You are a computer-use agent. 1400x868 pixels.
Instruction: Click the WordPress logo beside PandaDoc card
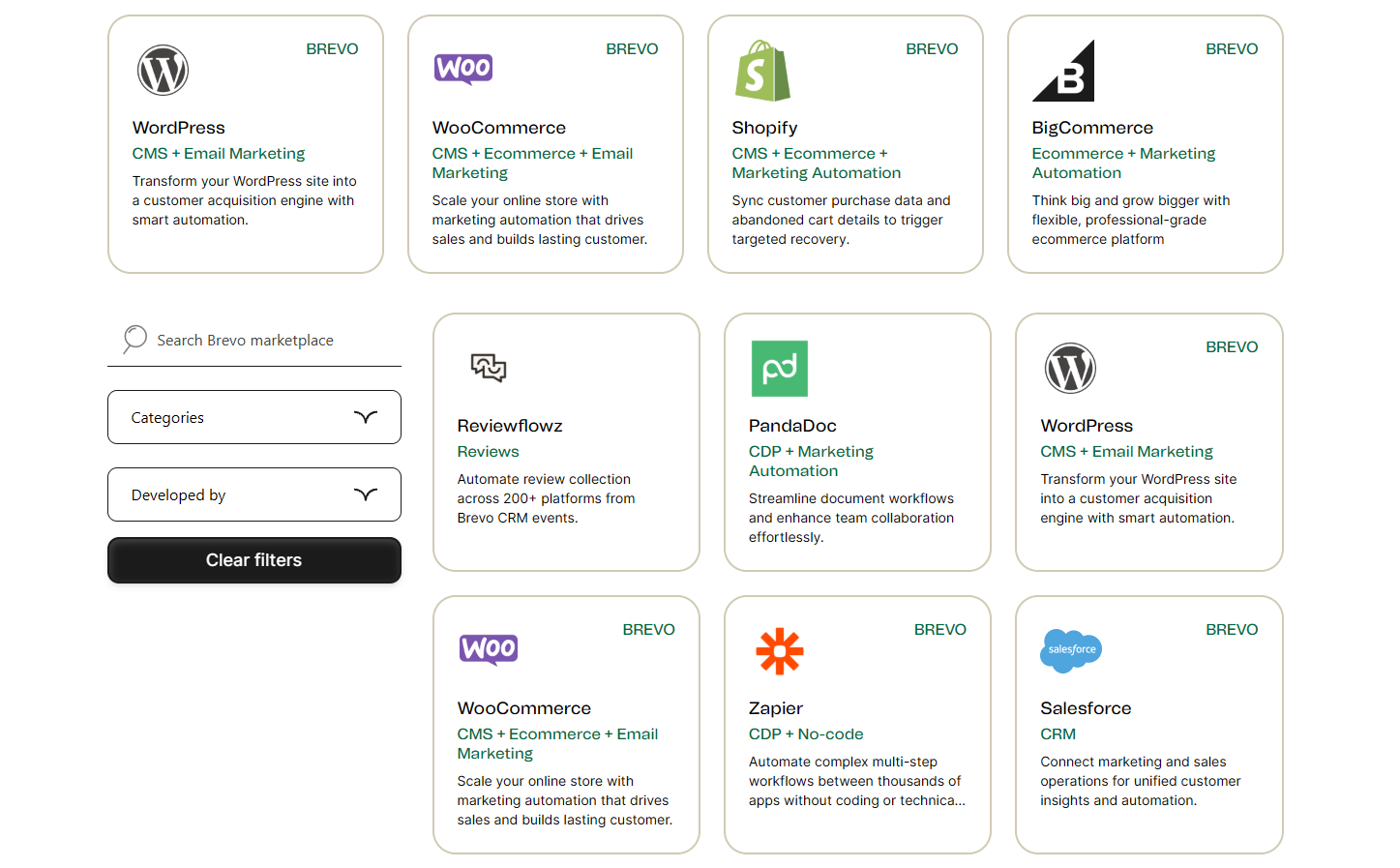tap(1070, 369)
